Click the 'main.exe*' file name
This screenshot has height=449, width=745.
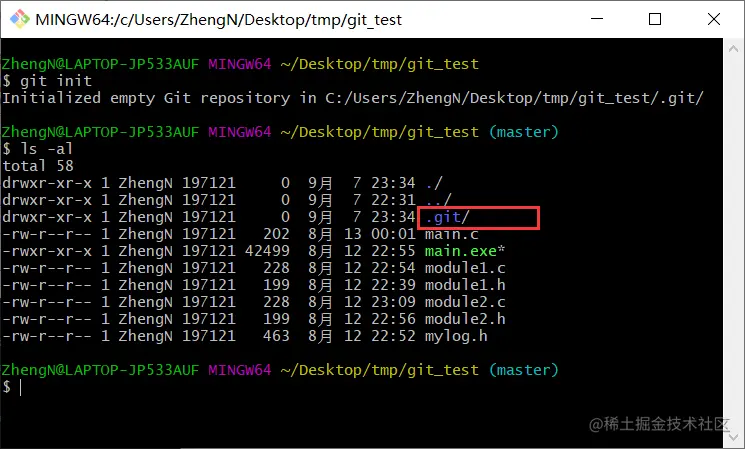point(465,251)
